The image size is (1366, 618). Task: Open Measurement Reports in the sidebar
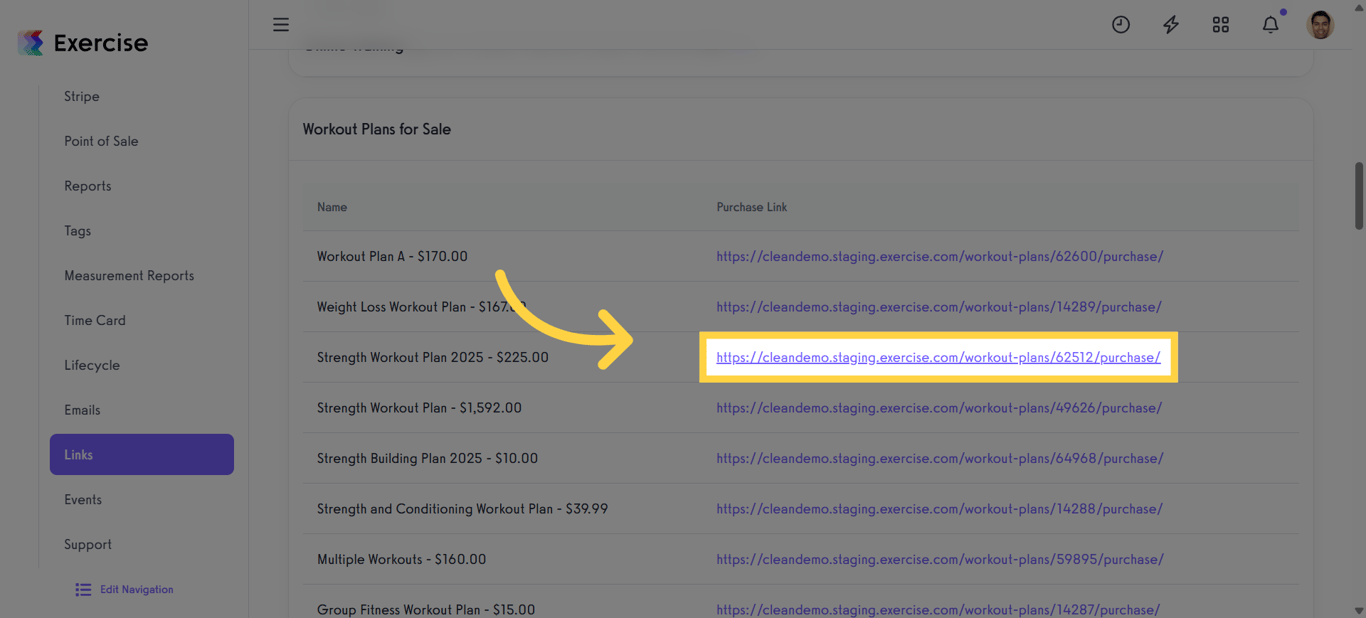pos(129,276)
